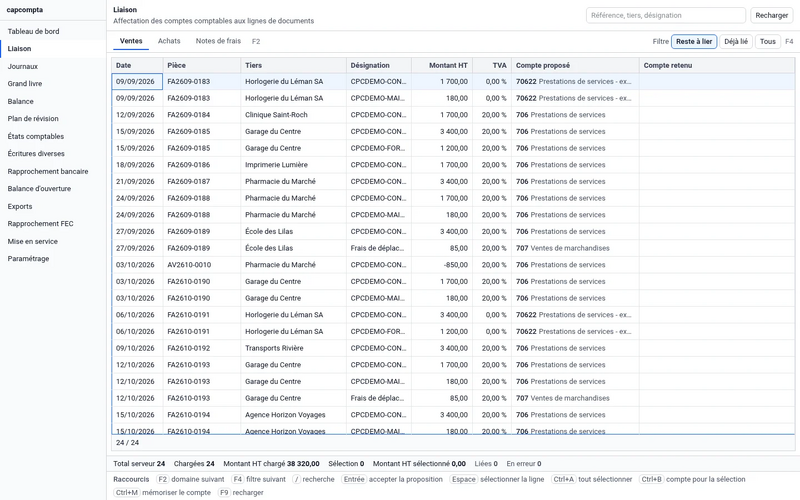Click piece FA2610-0192 cell

[202, 348]
